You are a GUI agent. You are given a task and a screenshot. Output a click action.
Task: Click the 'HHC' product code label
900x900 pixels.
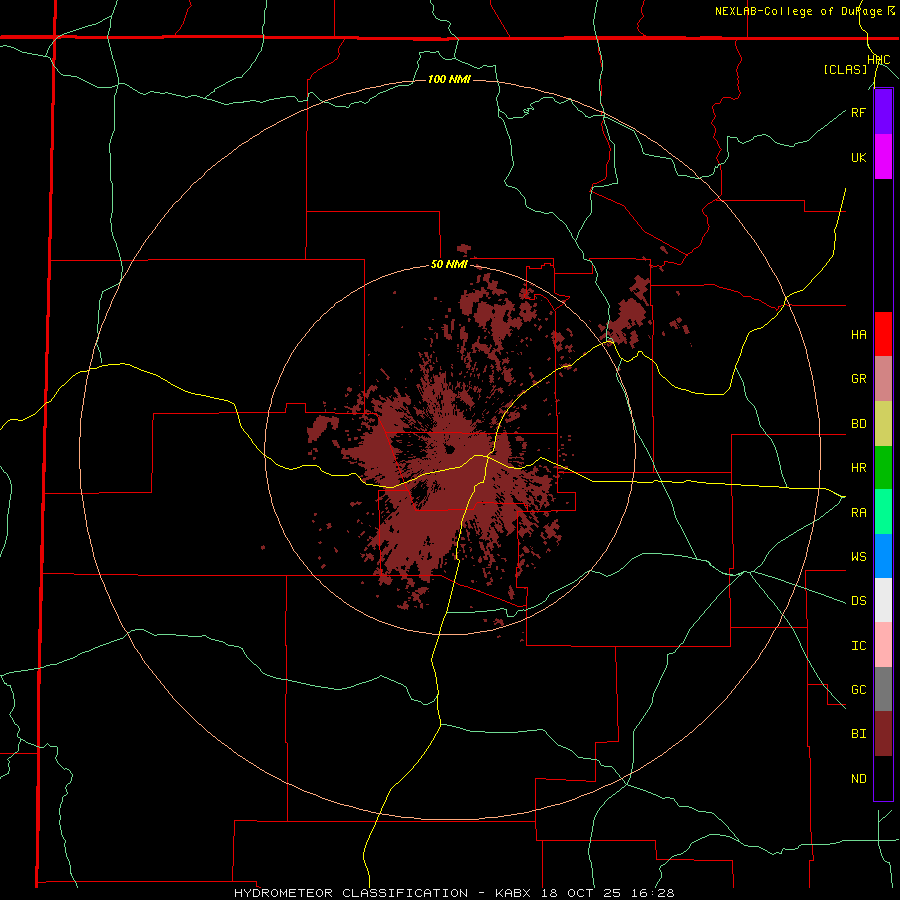[x=879, y=60]
